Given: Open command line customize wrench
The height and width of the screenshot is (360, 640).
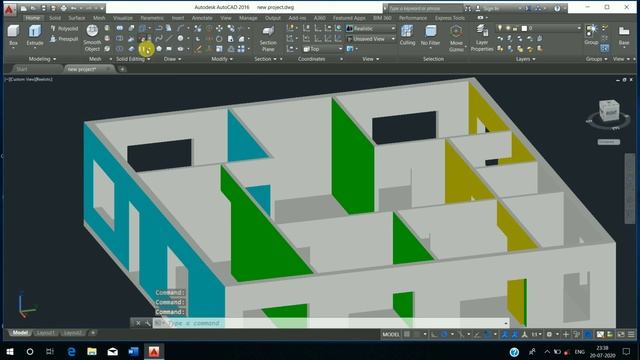Looking at the screenshot, I should pos(147,323).
